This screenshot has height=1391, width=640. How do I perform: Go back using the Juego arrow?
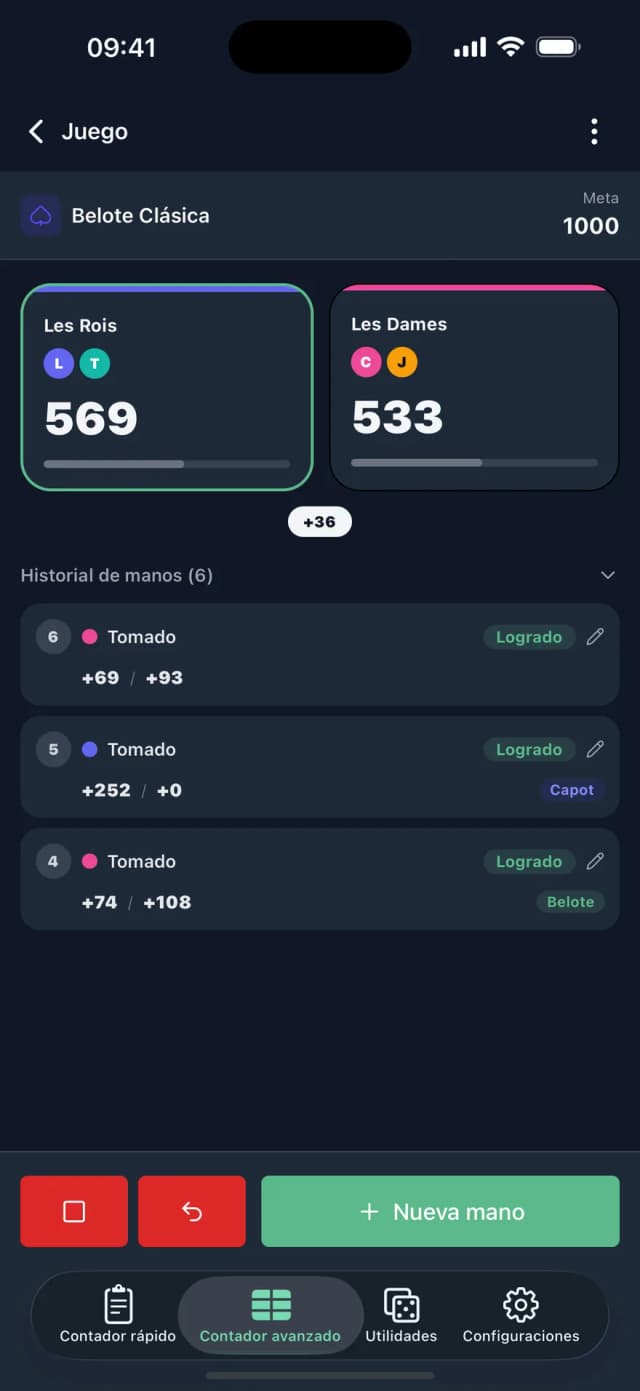36,132
